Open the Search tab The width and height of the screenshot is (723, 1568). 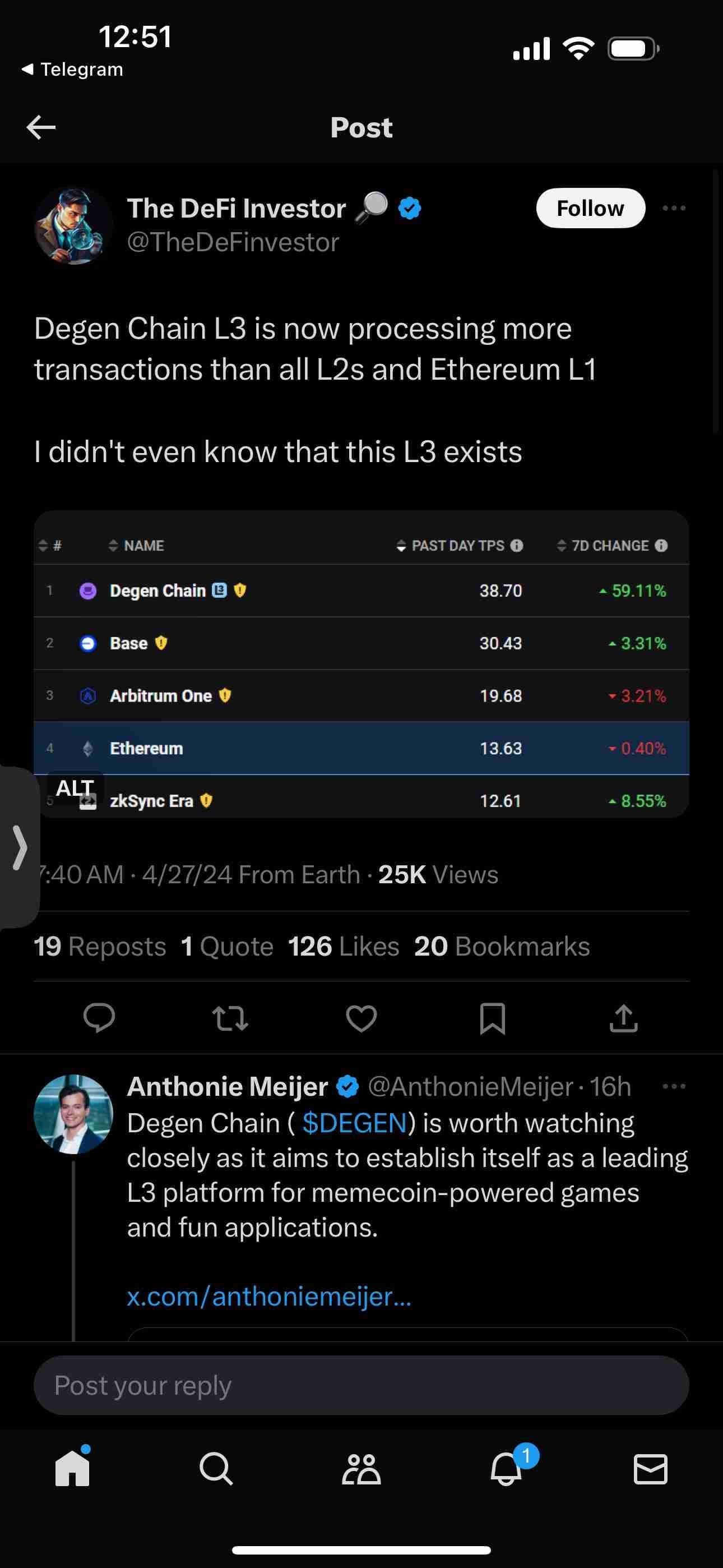pyautogui.click(x=216, y=1469)
